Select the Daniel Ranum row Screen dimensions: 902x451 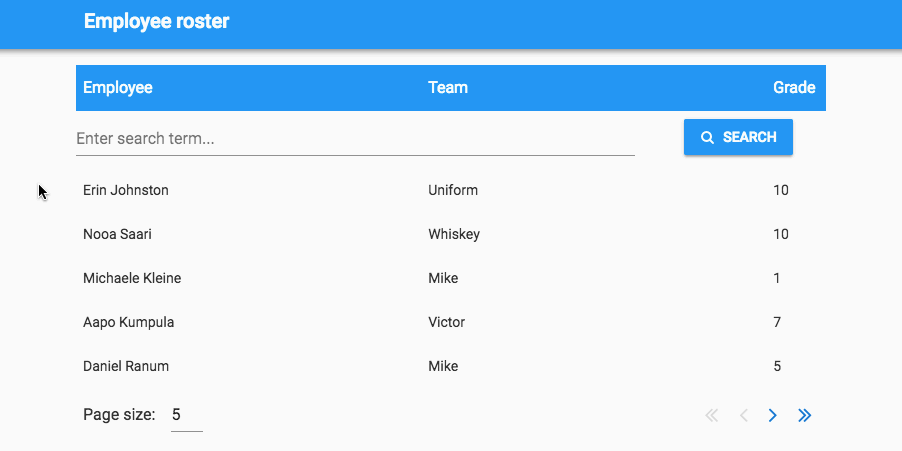pos(450,366)
